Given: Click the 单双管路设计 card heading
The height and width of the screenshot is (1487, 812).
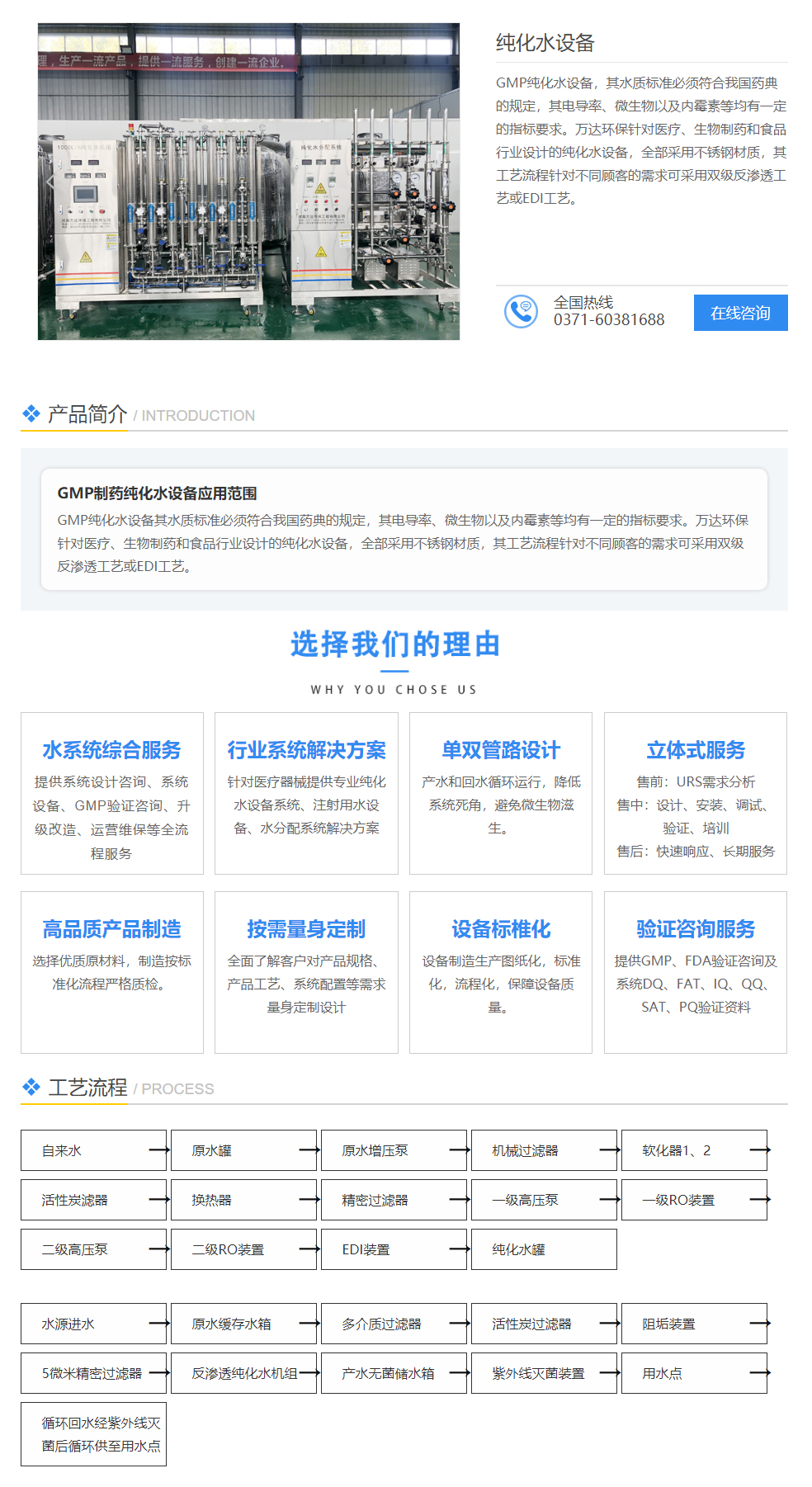Looking at the screenshot, I should click(501, 750).
